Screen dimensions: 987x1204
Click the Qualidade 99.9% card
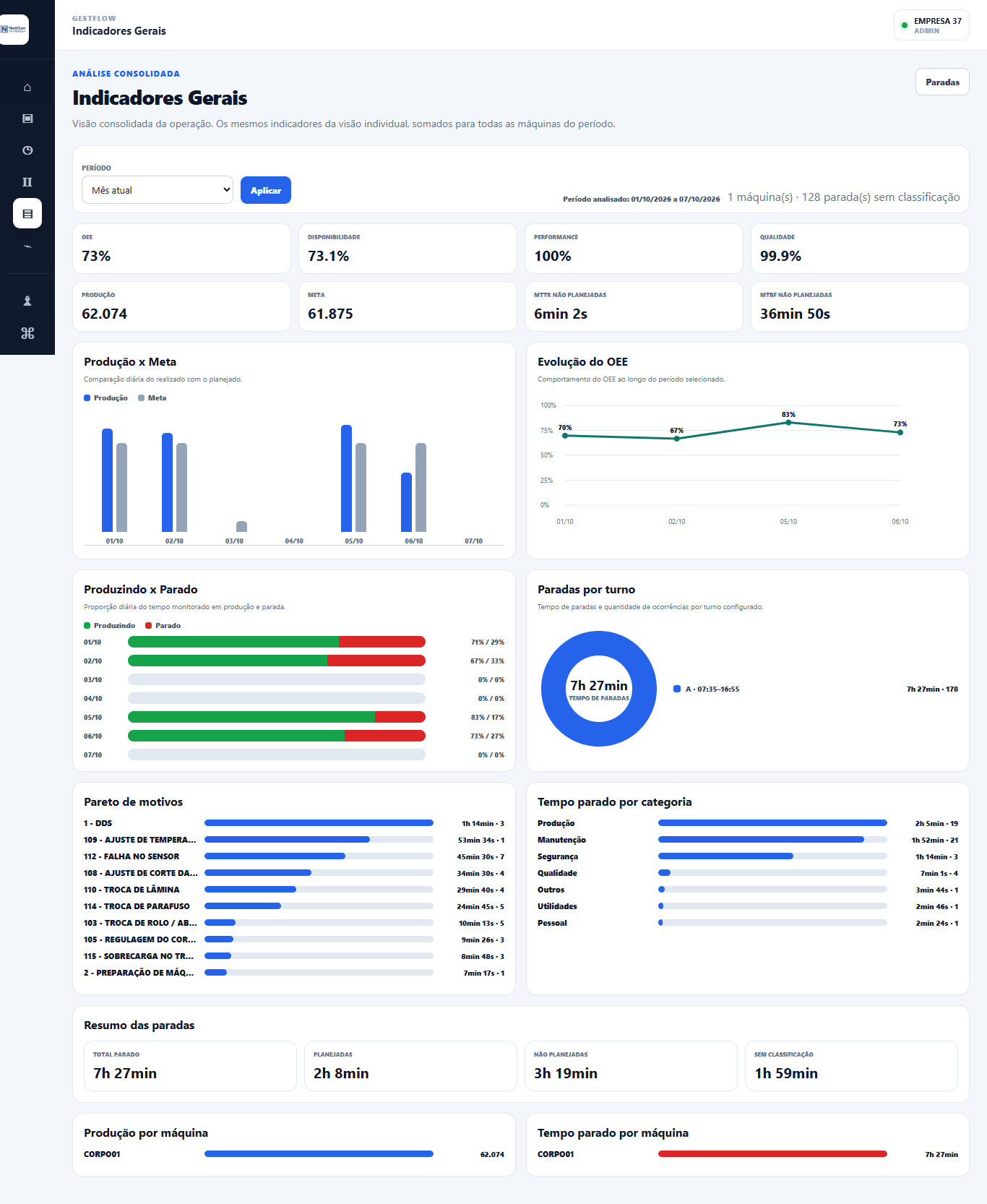[860, 249]
